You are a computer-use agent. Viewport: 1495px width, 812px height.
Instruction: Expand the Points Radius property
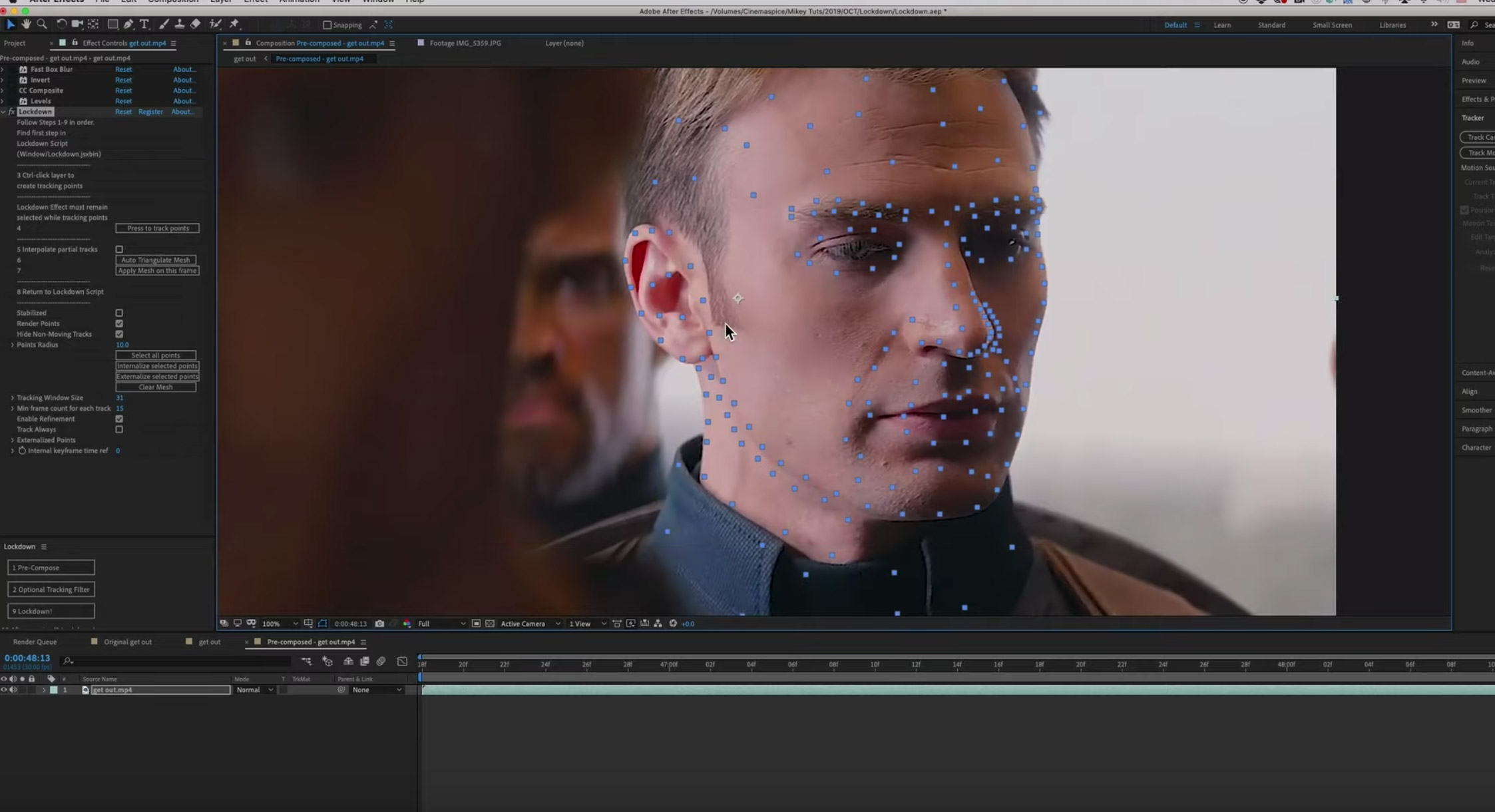coord(12,345)
